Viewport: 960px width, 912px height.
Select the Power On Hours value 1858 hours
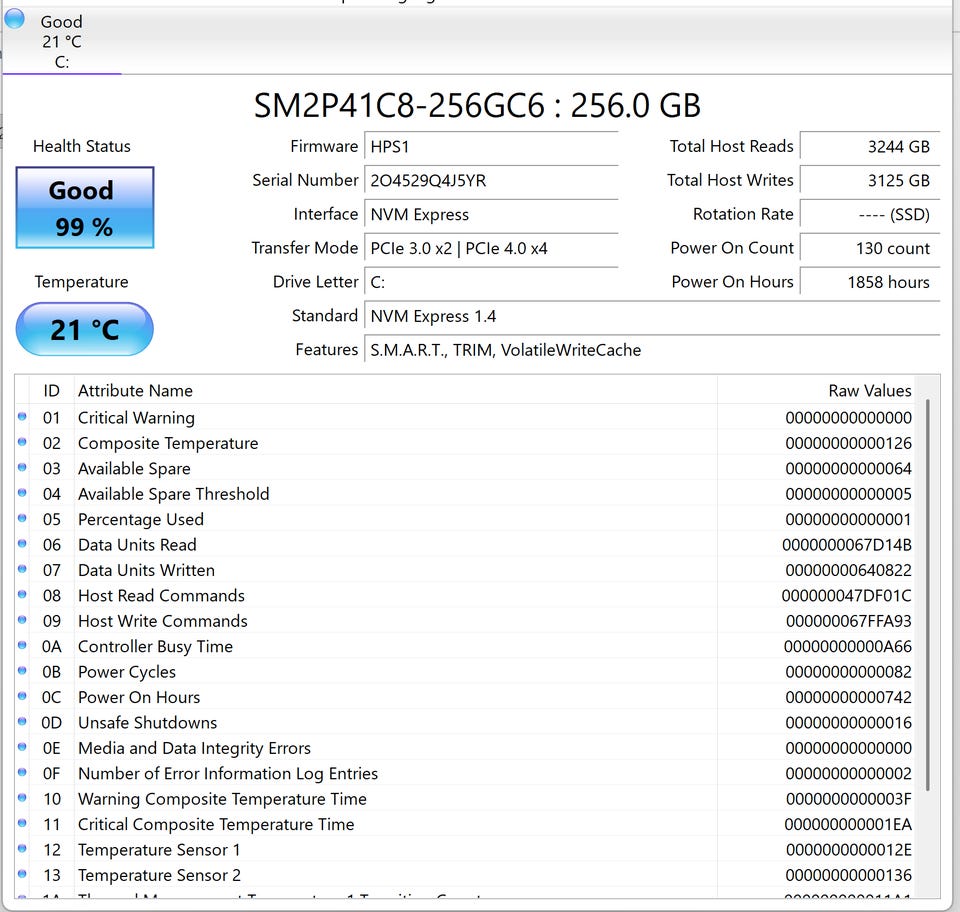click(x=870, y=282)
